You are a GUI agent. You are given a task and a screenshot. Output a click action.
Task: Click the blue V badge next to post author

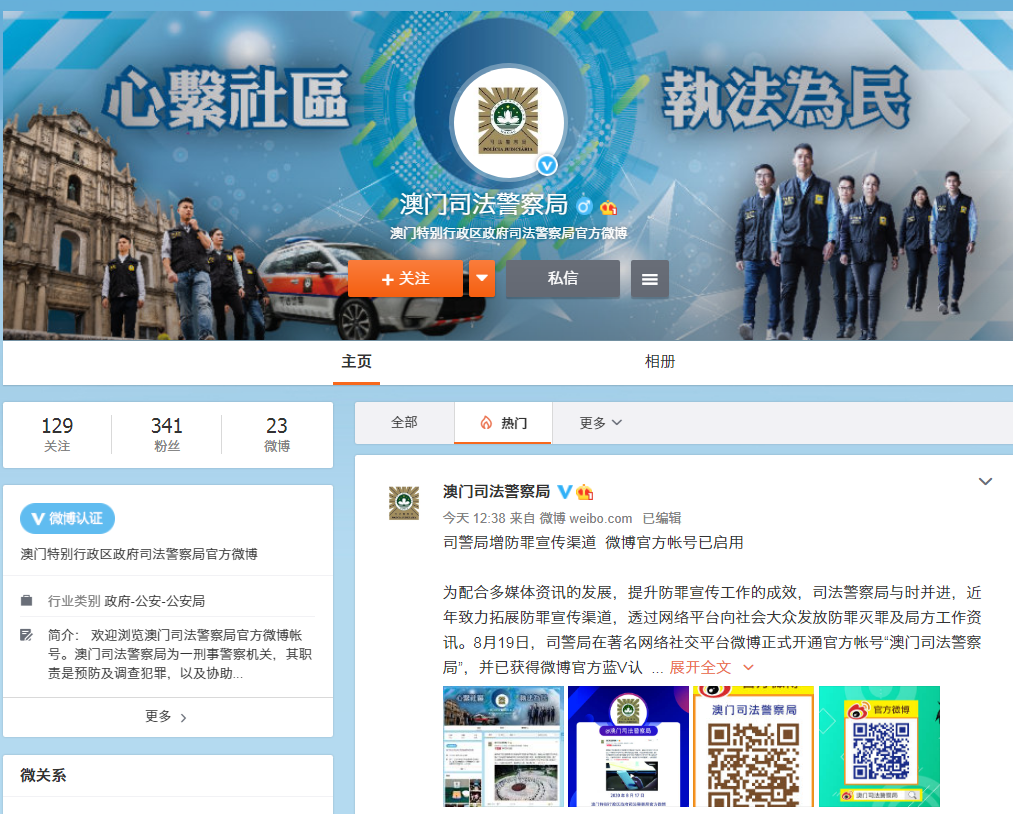tap(564, 492)
